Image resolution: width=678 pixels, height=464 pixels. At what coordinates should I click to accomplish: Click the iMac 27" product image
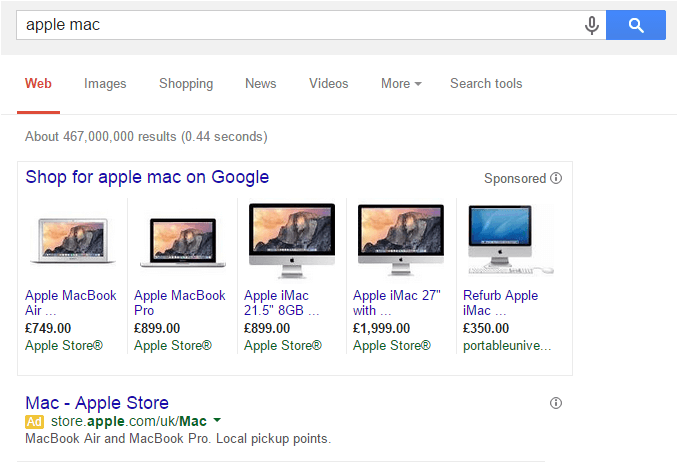(401, 240)
